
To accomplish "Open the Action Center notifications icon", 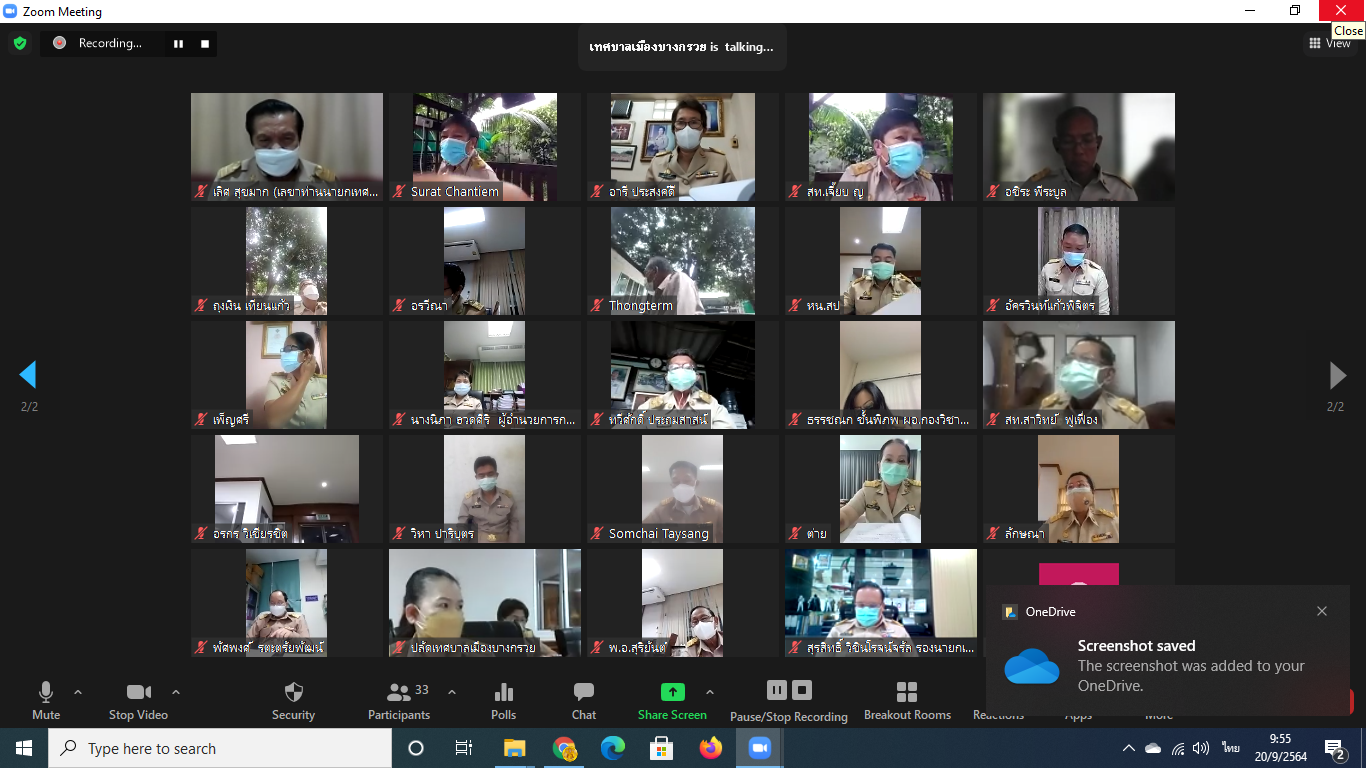I will pos(1336,748).
